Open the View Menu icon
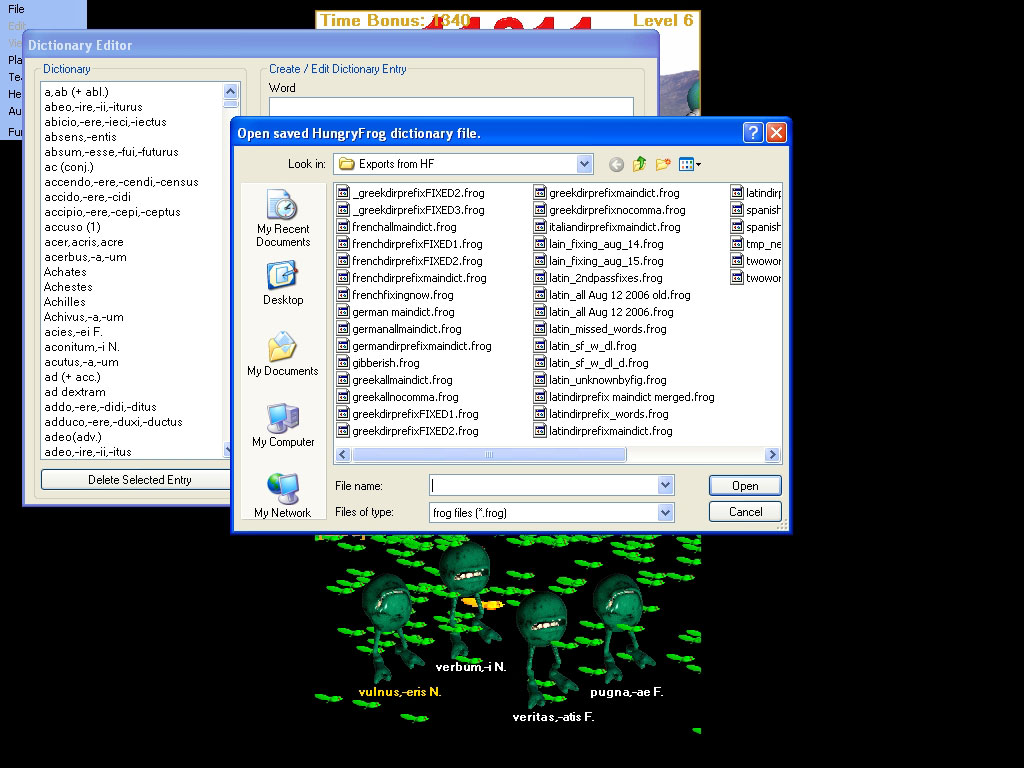1024x768 pixels. point(689,164)
